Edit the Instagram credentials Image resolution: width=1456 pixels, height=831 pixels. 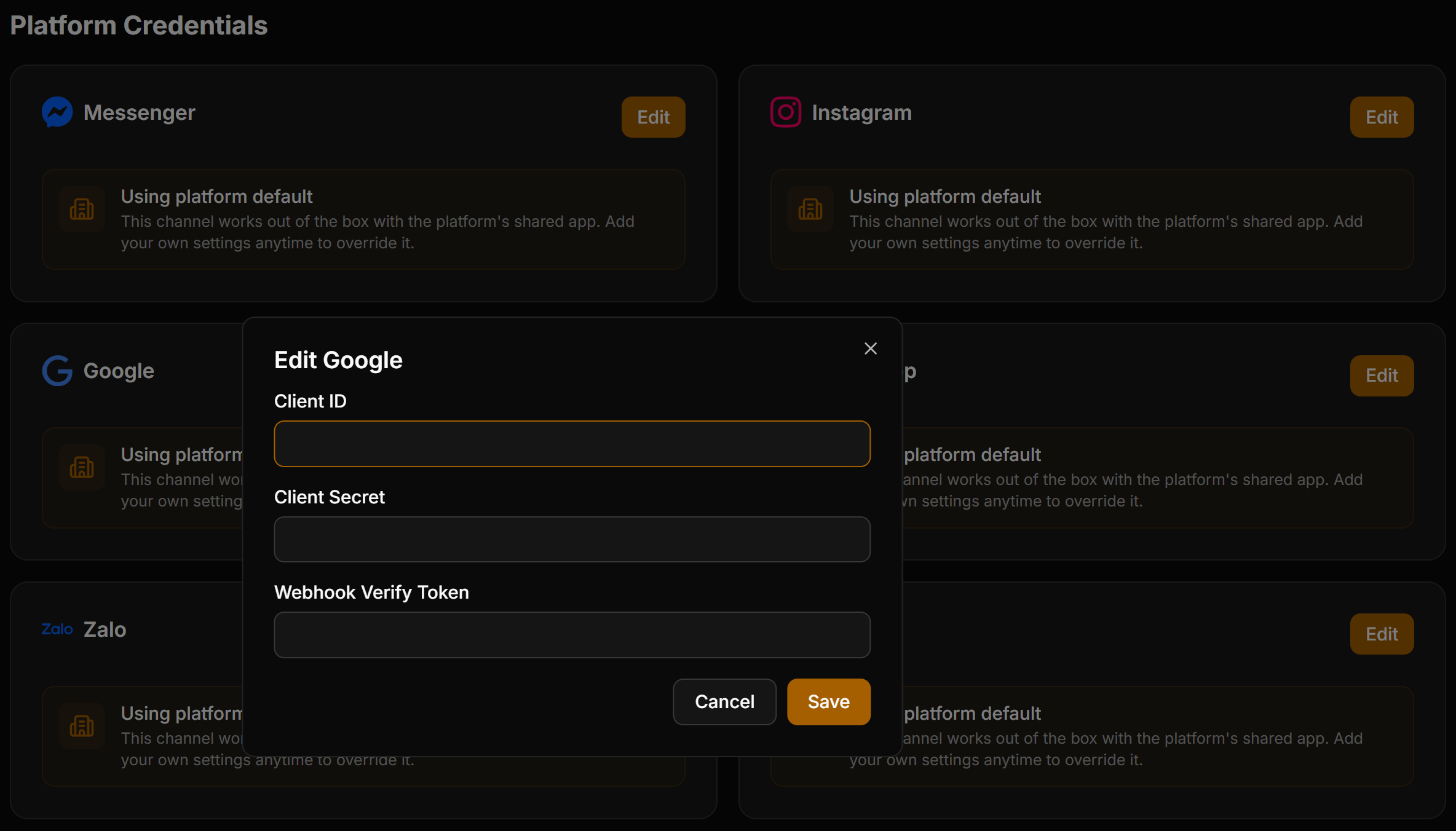coord(1382,117)
